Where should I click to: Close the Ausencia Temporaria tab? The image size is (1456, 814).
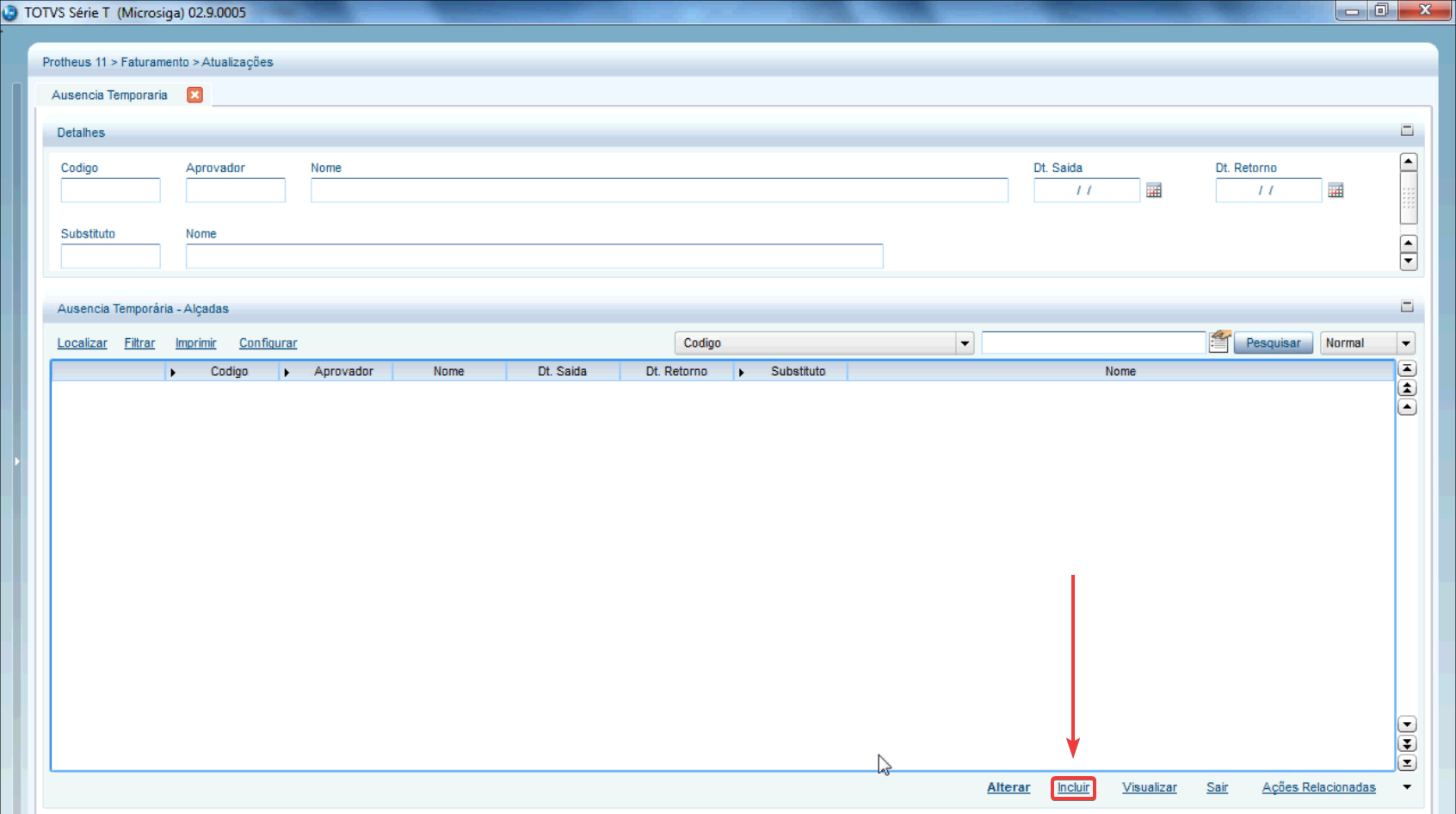pyautogui.click(x=195, y=95)
